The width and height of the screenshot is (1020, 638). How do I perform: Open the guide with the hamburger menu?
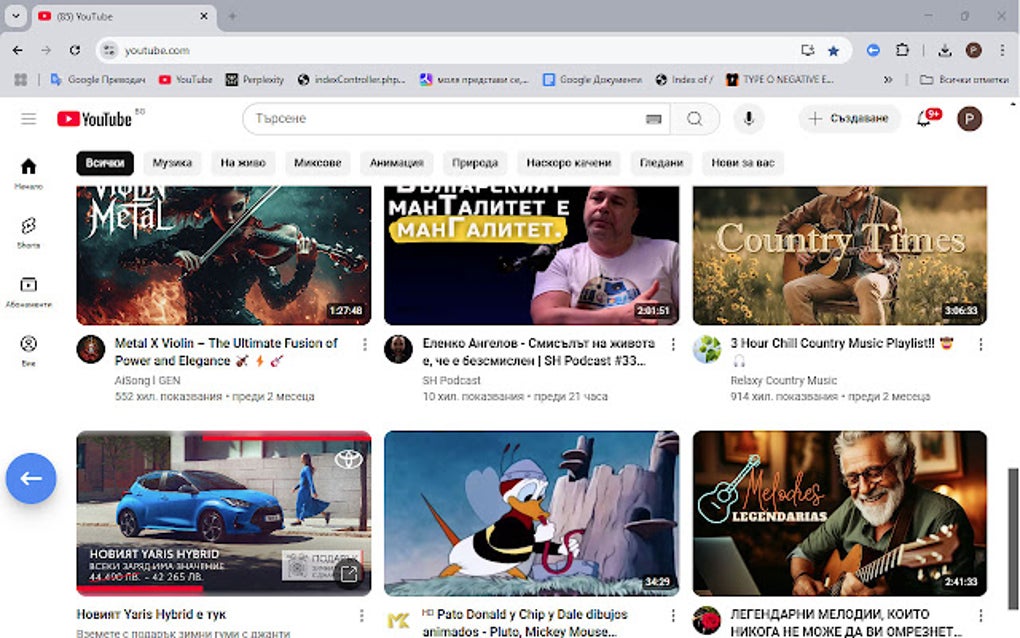coord(28,118)
